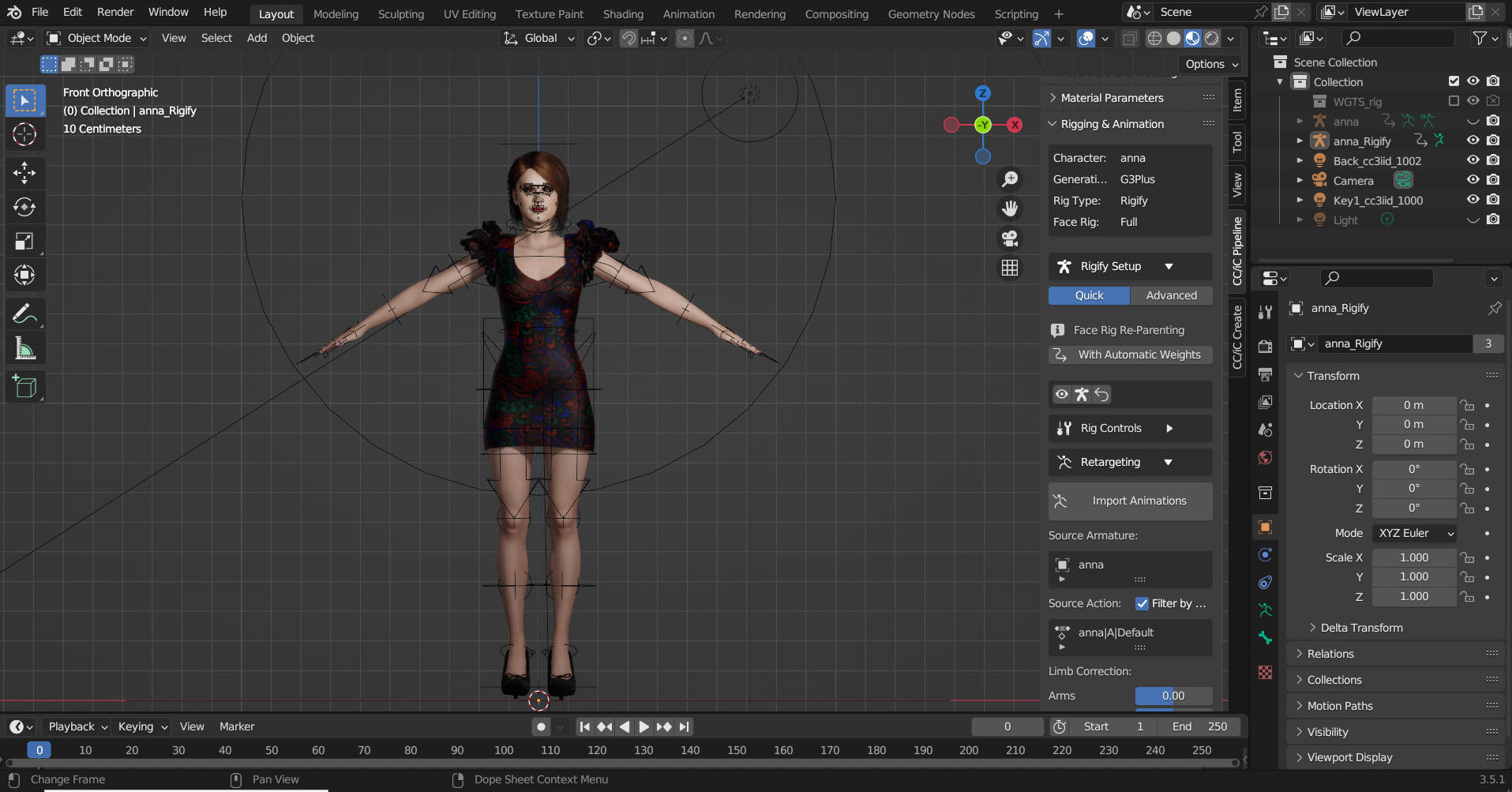Click the pin icon beside anna_Rigify
This screenshot has width=1512, height=792.
1495,308
